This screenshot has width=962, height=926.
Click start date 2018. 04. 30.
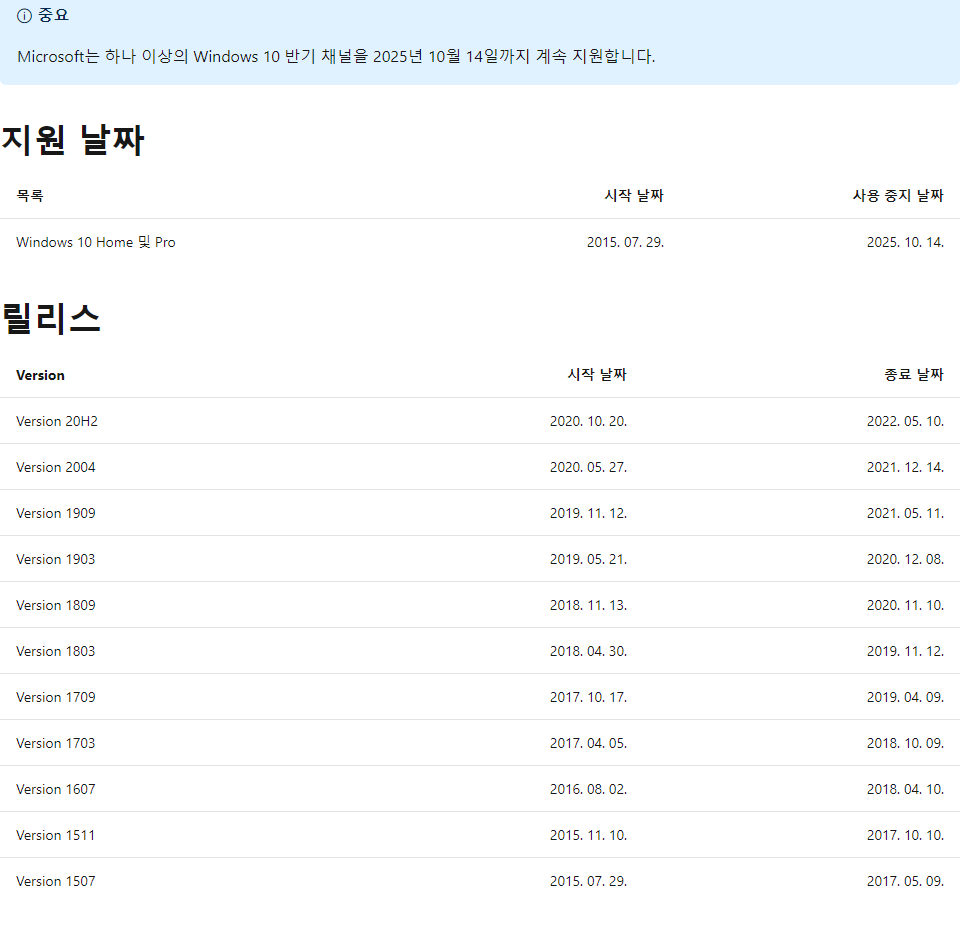588,652
